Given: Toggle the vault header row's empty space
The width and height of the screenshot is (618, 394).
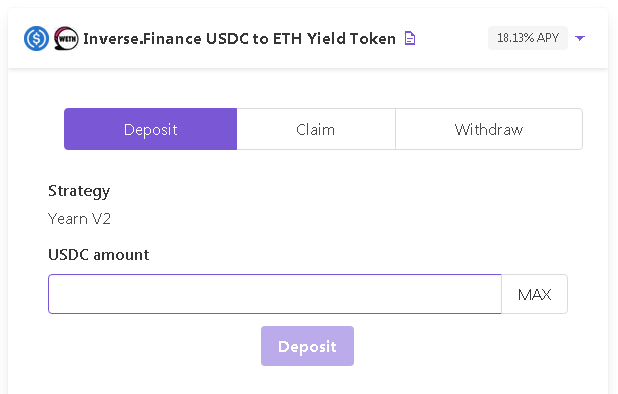Looking at the screenshot, I should tap(451, 38).
